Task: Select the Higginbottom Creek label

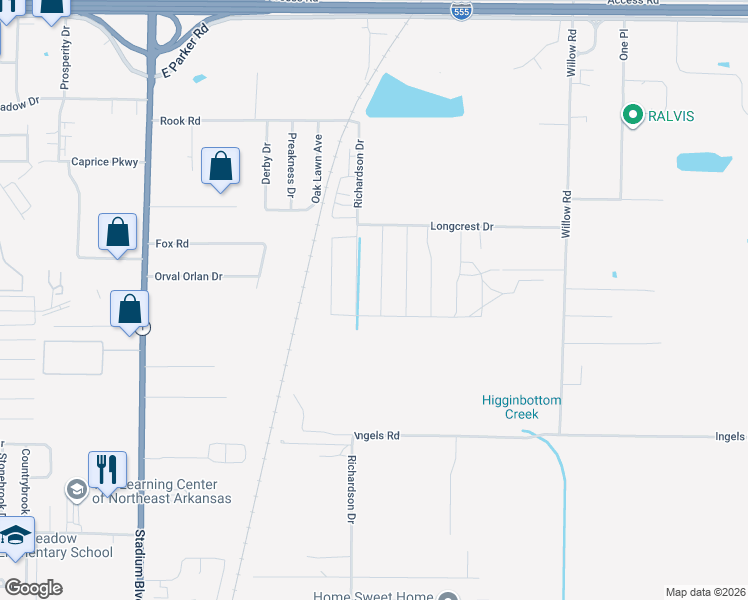Action: click(x=521, y=407)
